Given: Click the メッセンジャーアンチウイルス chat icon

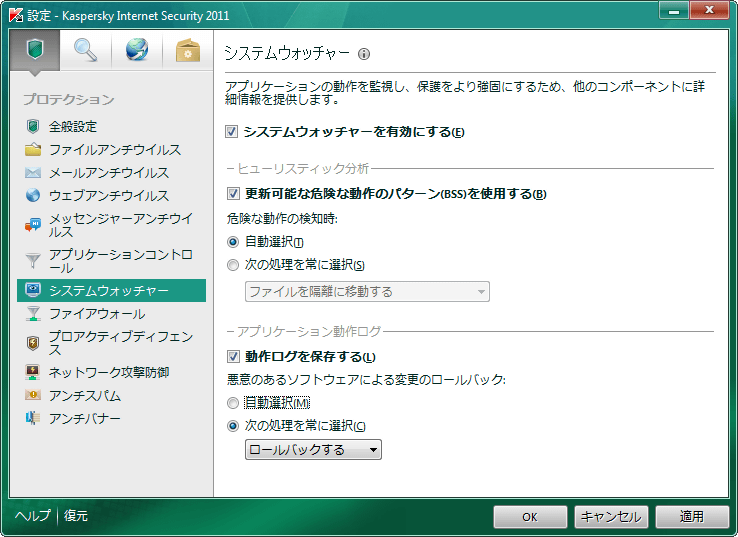Looking at the screenshot, I should pos(33,225).
